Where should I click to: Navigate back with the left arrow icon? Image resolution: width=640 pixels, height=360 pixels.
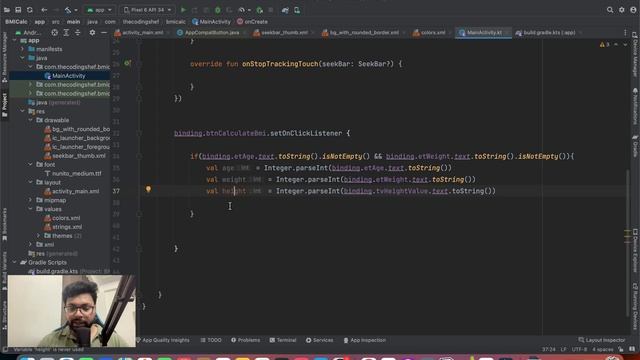coord(44,10)
